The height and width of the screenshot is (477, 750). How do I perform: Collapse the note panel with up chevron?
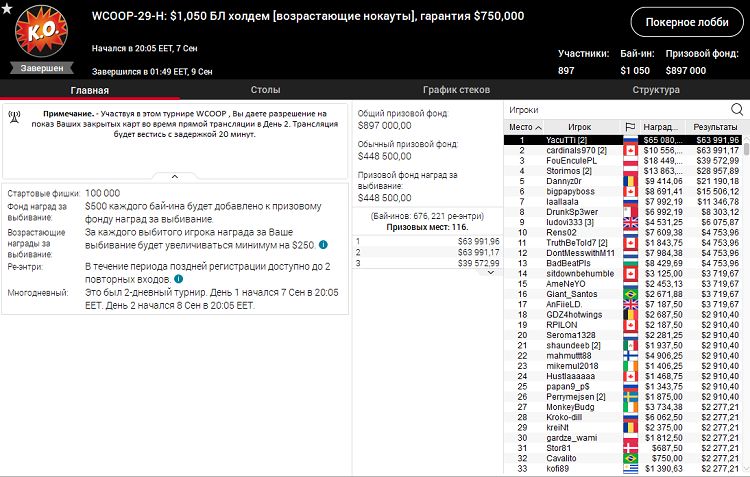tap(174, 176)
